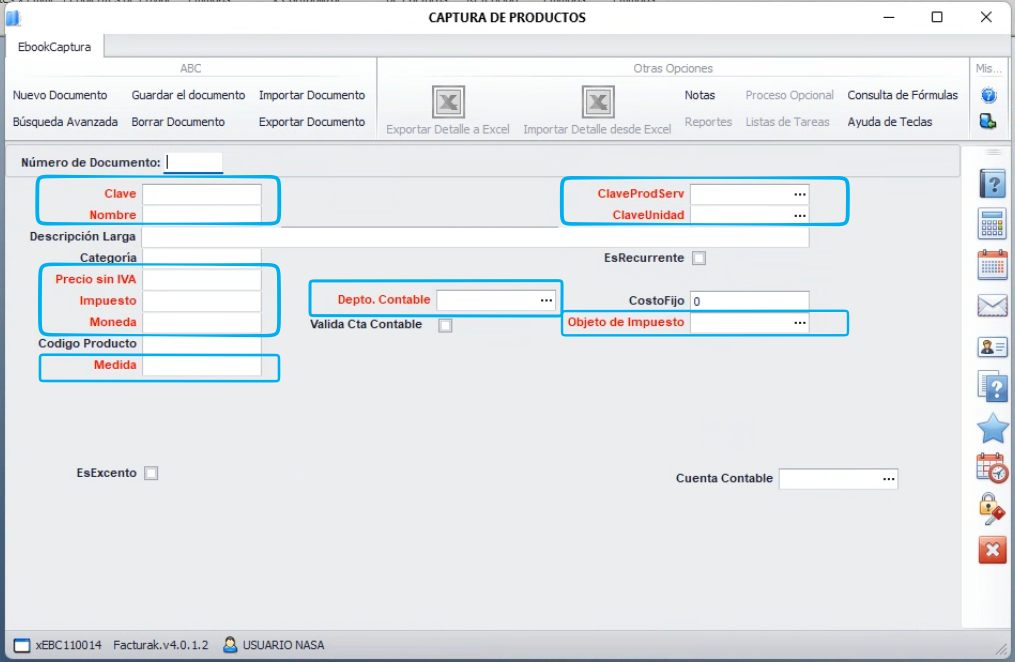The width and height of the screenshot is (1015, 662).
Task: Toggle the Valida Cta Contable checkbox
Action: tap(445, 325)
